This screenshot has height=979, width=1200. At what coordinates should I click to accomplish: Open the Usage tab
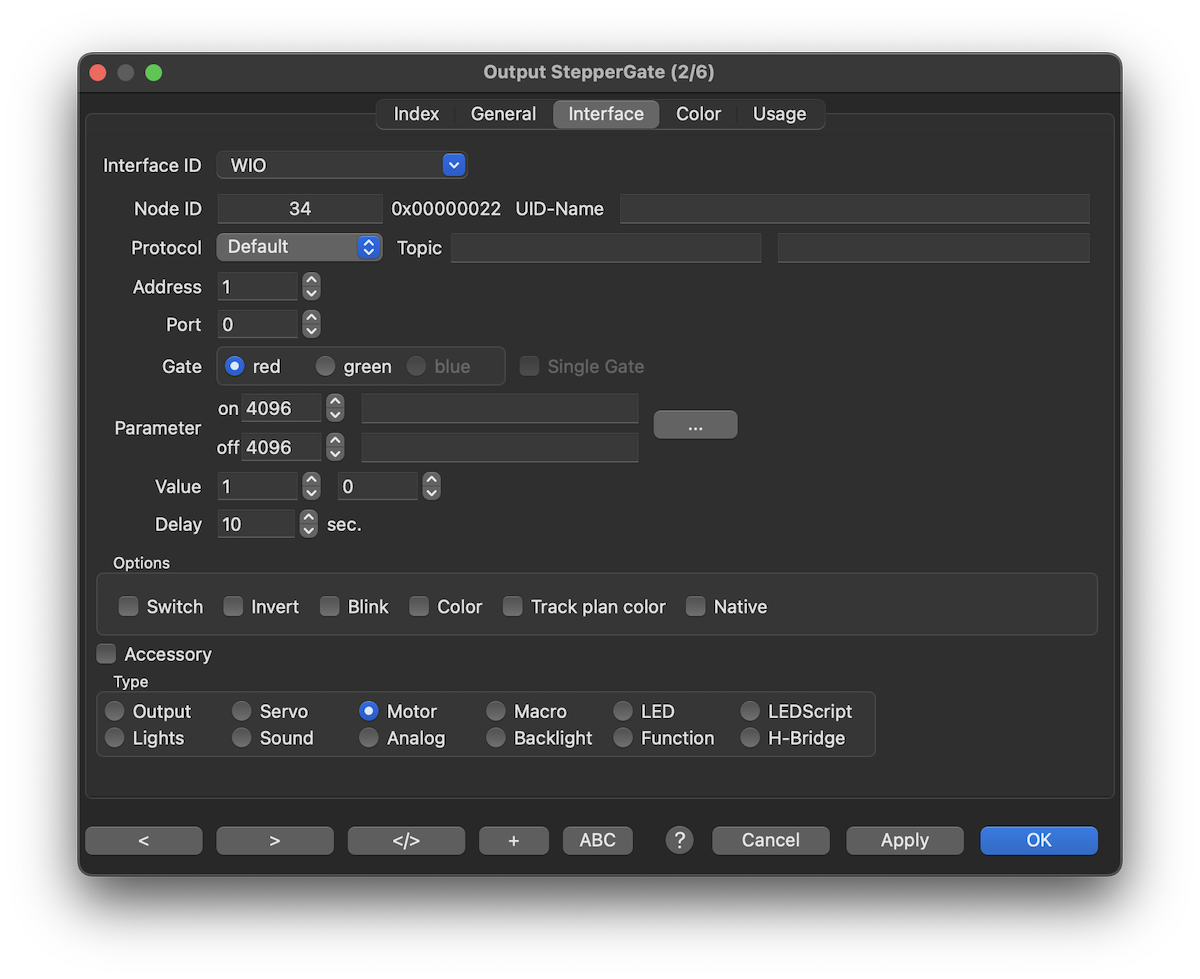(779, 114)
